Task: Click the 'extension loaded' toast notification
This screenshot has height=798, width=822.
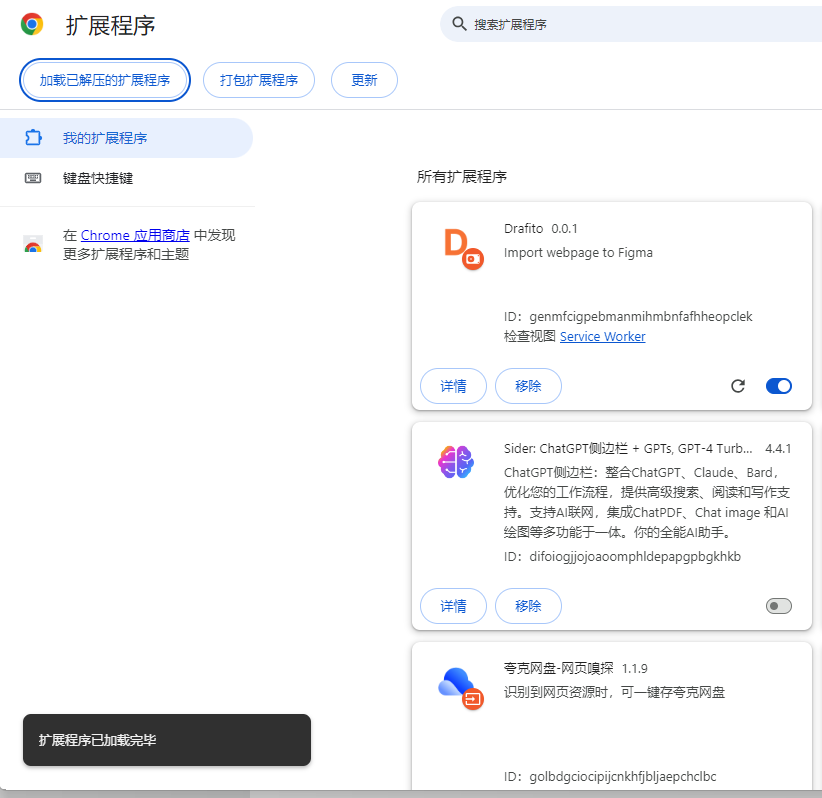Action: (167, 740)
